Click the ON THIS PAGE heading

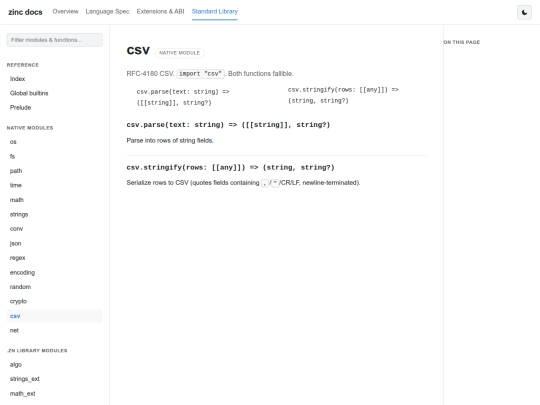461,42
